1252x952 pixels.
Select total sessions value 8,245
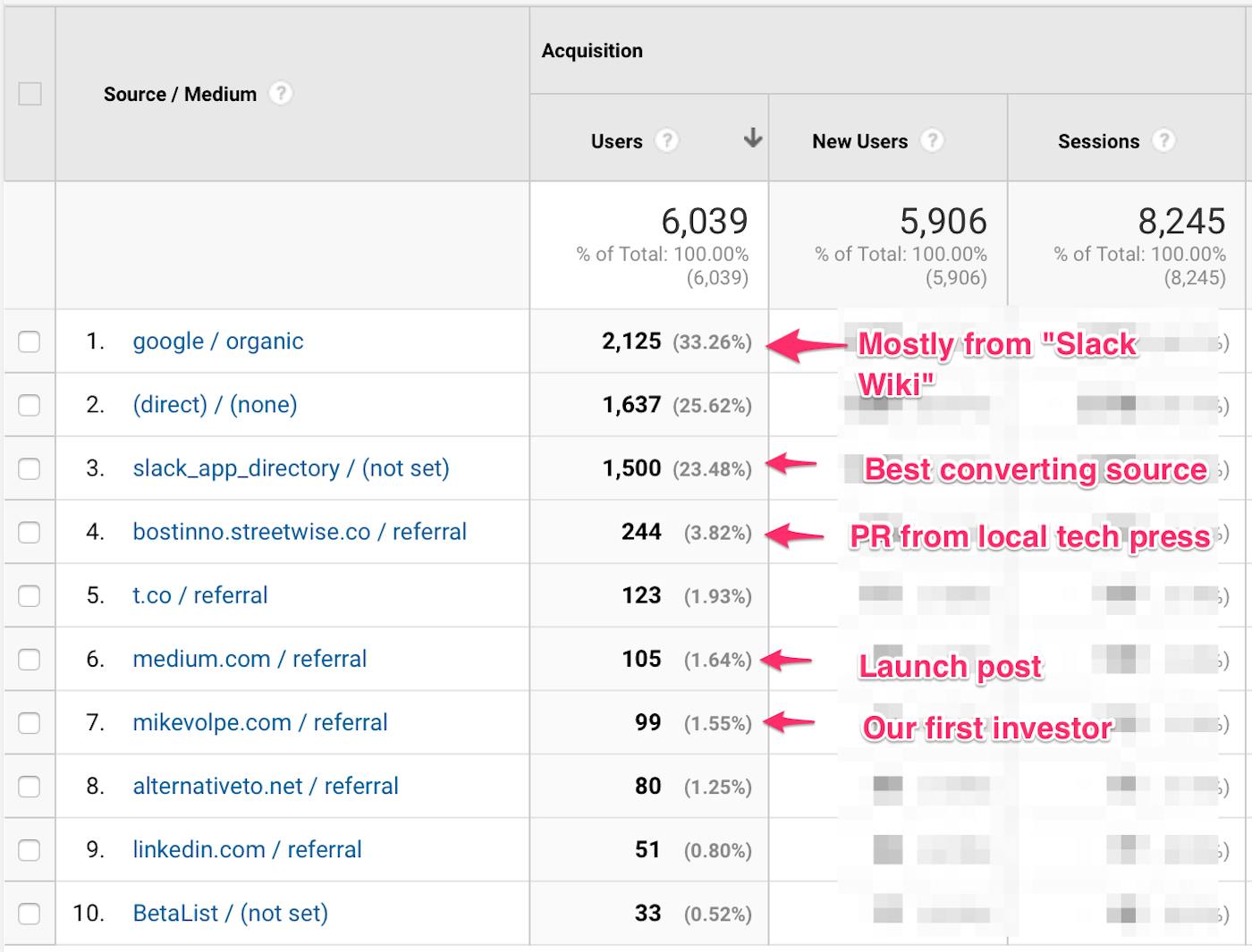pos(1181,221)
